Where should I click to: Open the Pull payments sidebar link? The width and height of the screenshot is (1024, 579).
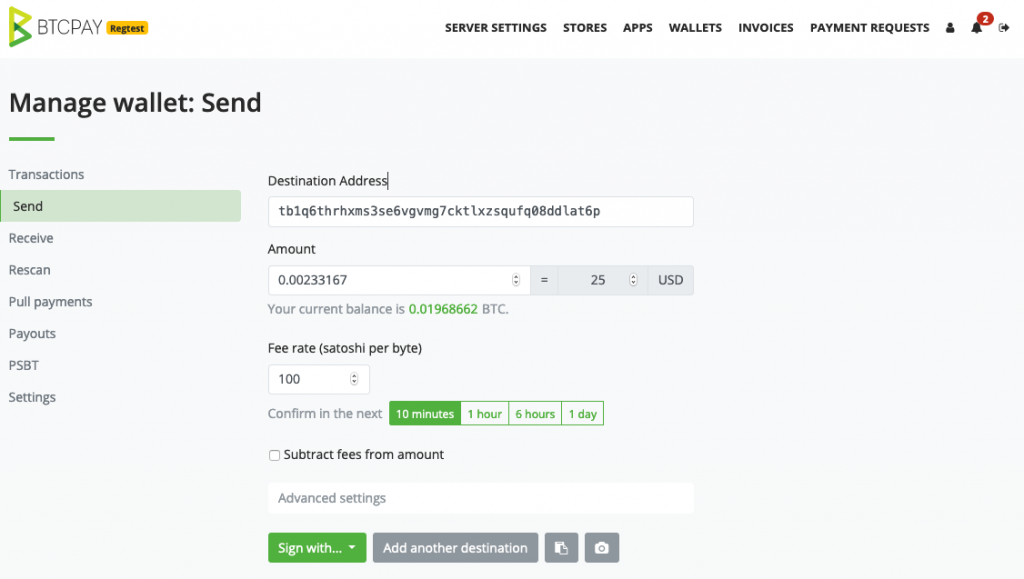(50, 302)
